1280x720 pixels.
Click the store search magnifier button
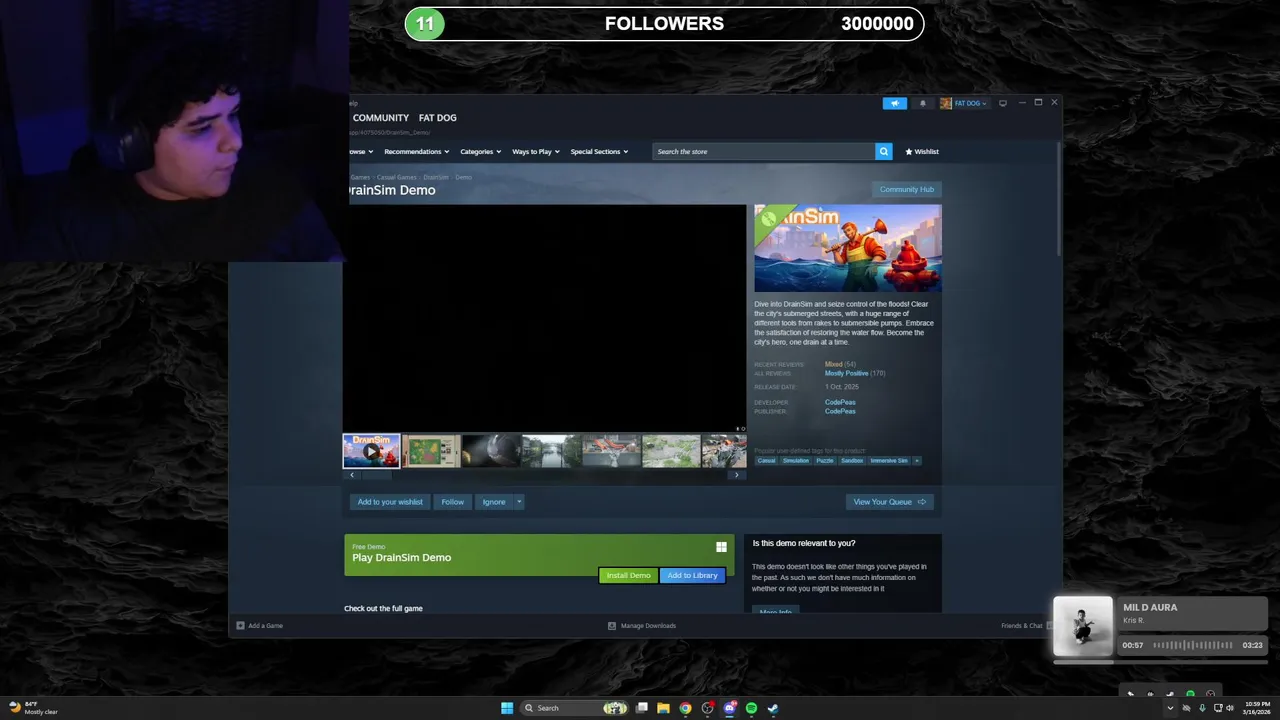[883, 151]
